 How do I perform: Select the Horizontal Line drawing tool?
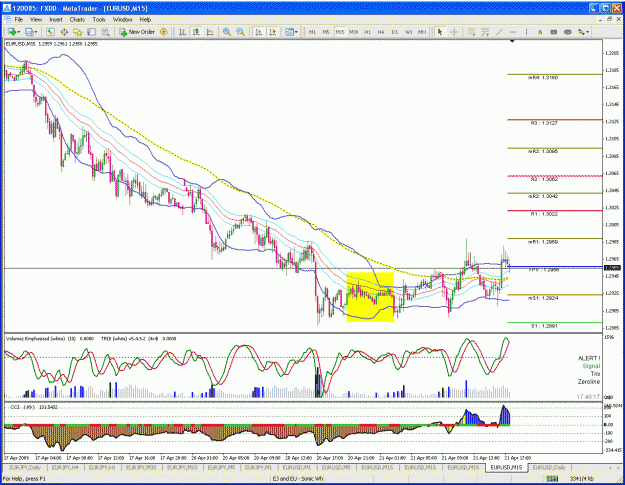pos(513,32)
